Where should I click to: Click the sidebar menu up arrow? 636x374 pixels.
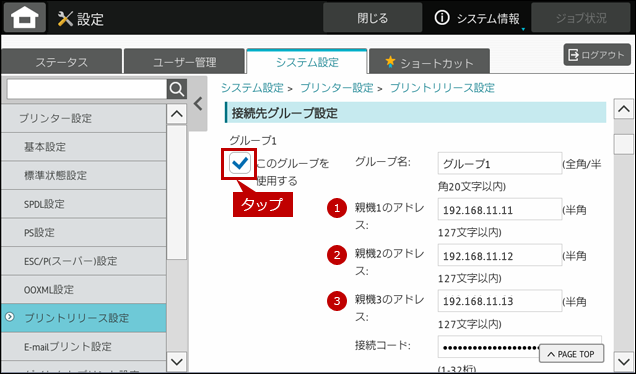pos(177,114)
